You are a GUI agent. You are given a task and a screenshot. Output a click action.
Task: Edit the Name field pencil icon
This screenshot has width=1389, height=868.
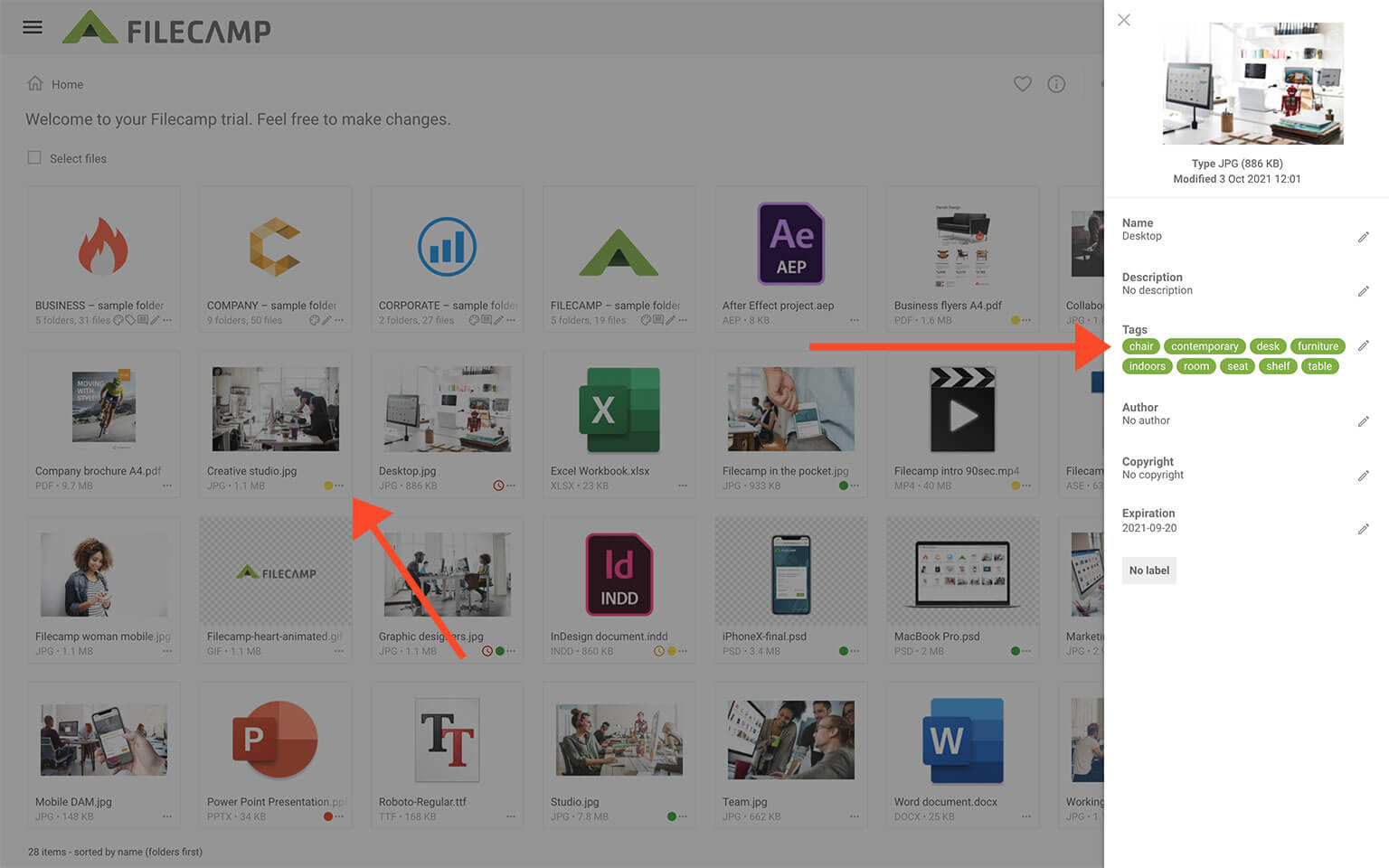[x=1364, y=237]
